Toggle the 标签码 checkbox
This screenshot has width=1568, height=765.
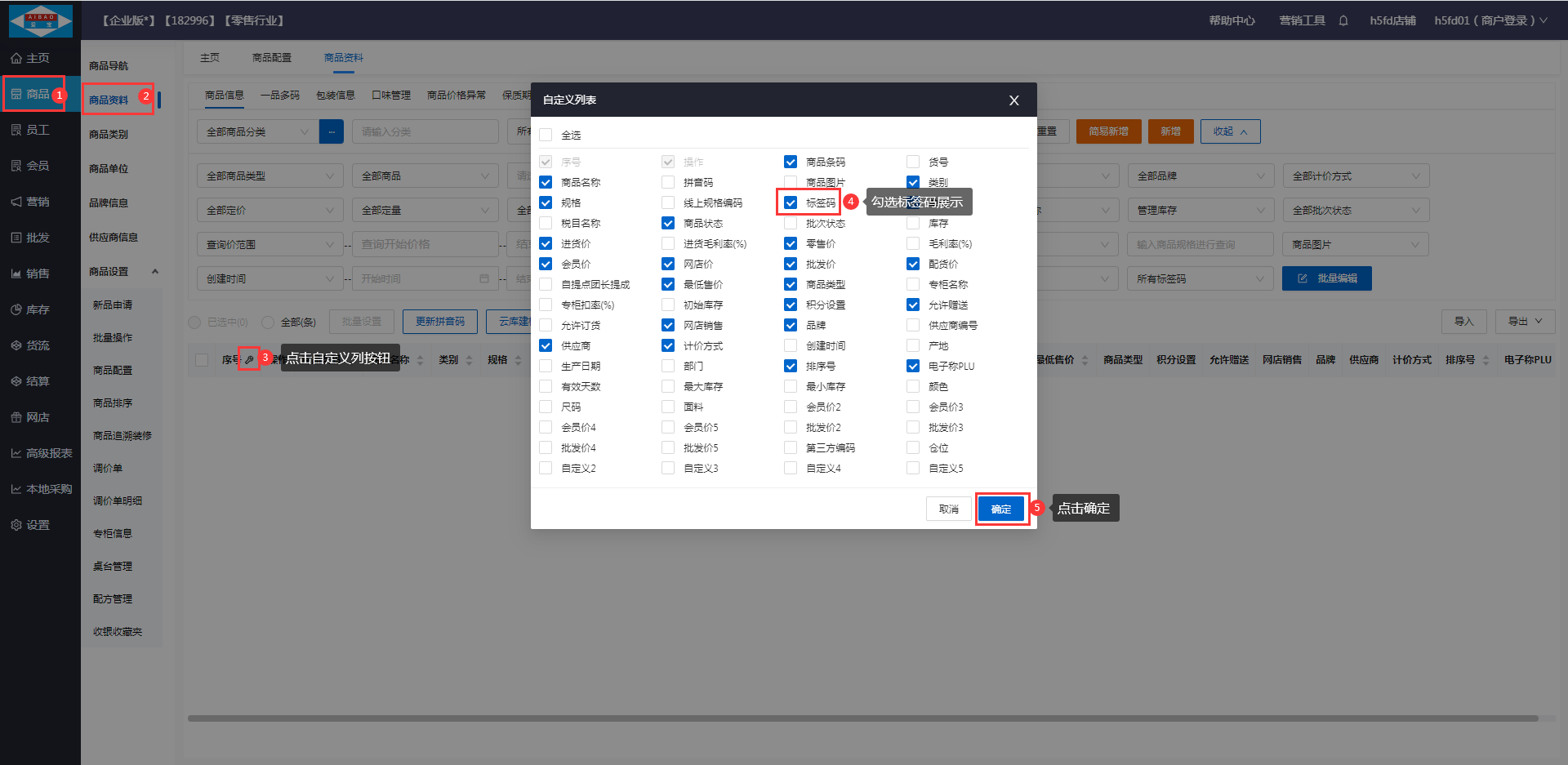[791, 202]
